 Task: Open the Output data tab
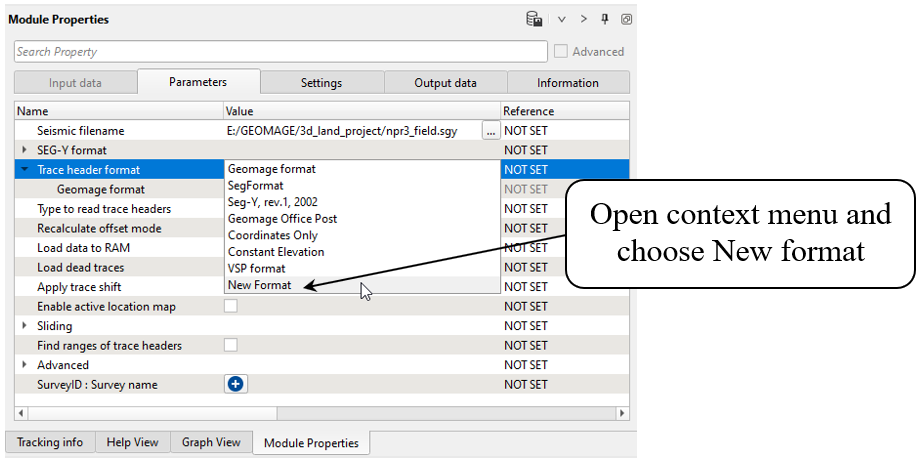[446, 83]
